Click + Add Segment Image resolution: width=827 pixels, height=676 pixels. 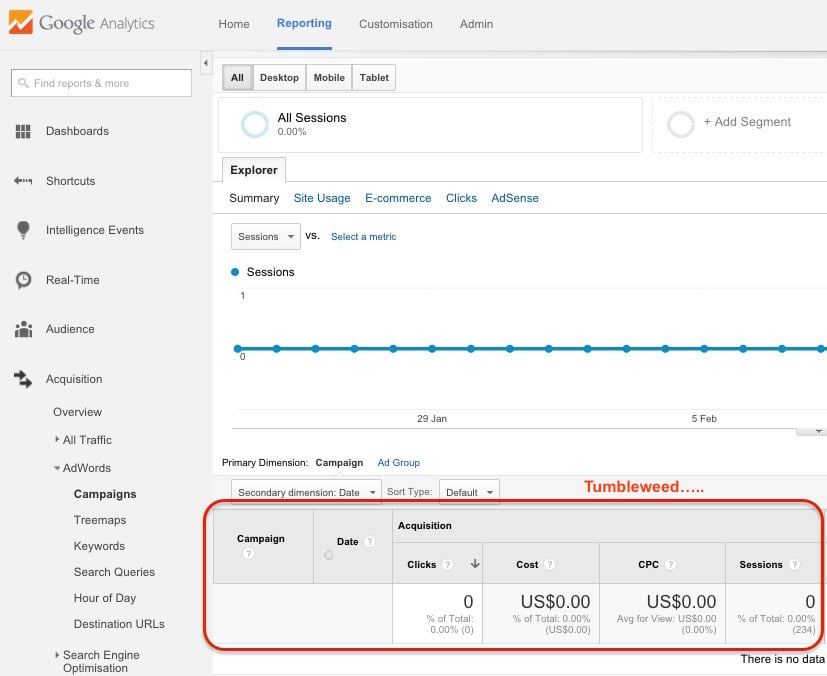point(747,122)
